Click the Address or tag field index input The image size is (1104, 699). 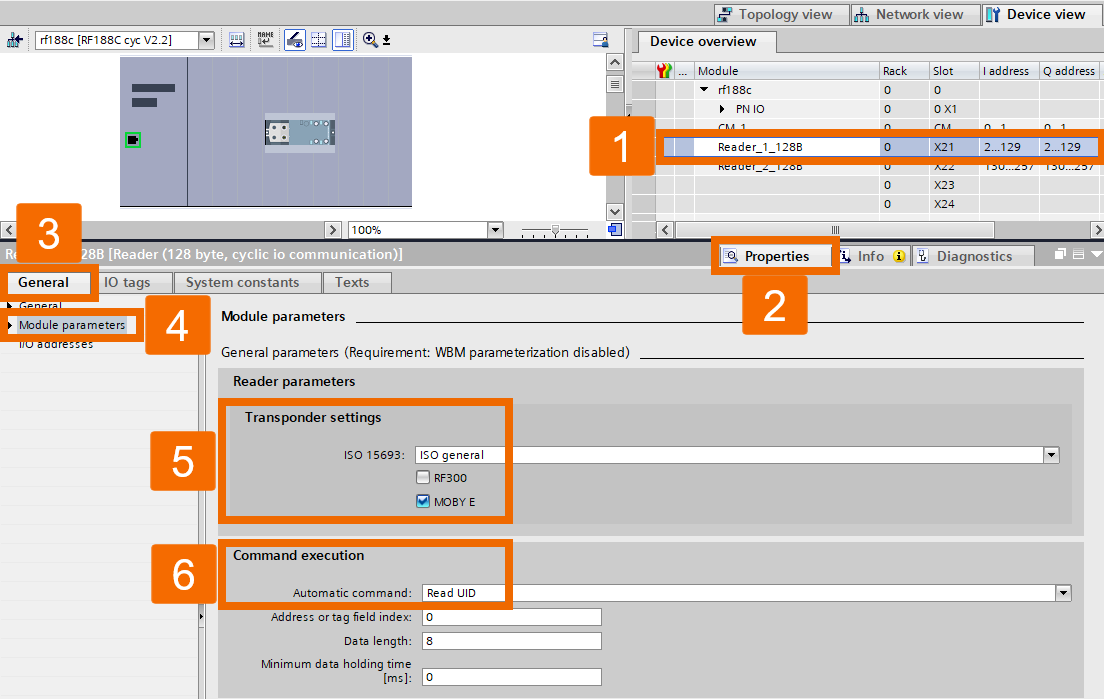click(512, 617)
